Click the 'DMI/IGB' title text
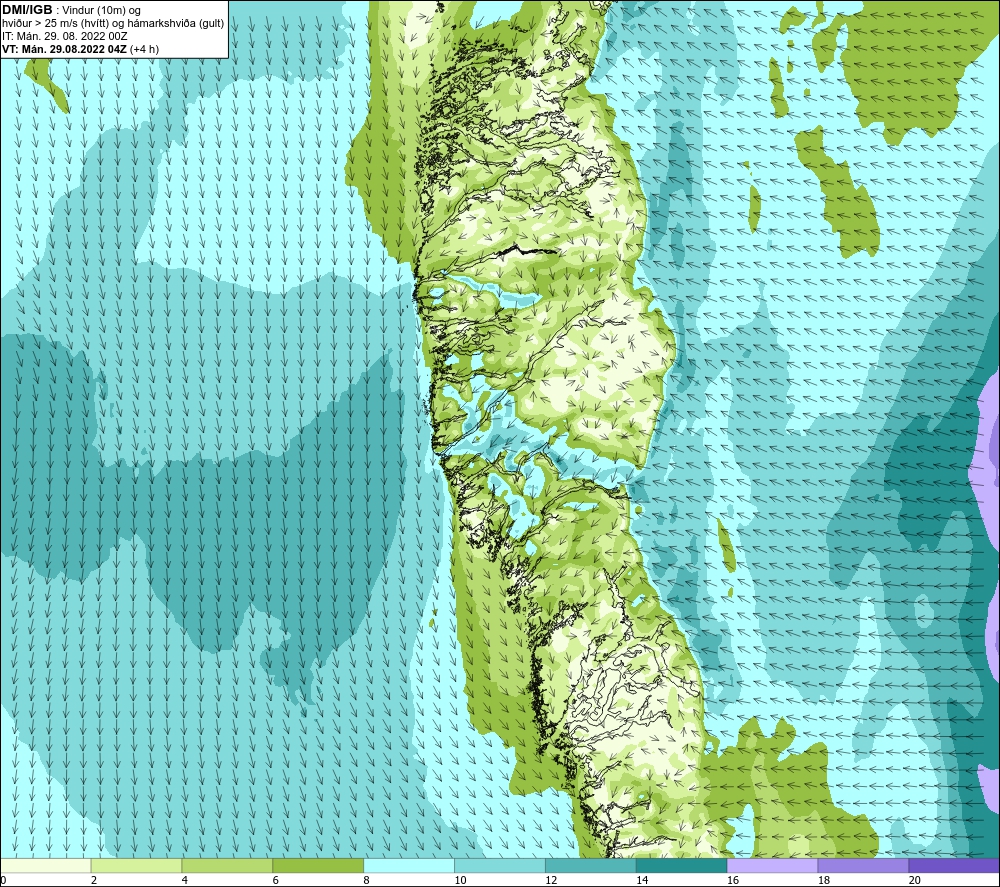The width and height of the screenshot is (1000, 887). tap(27, 10)
